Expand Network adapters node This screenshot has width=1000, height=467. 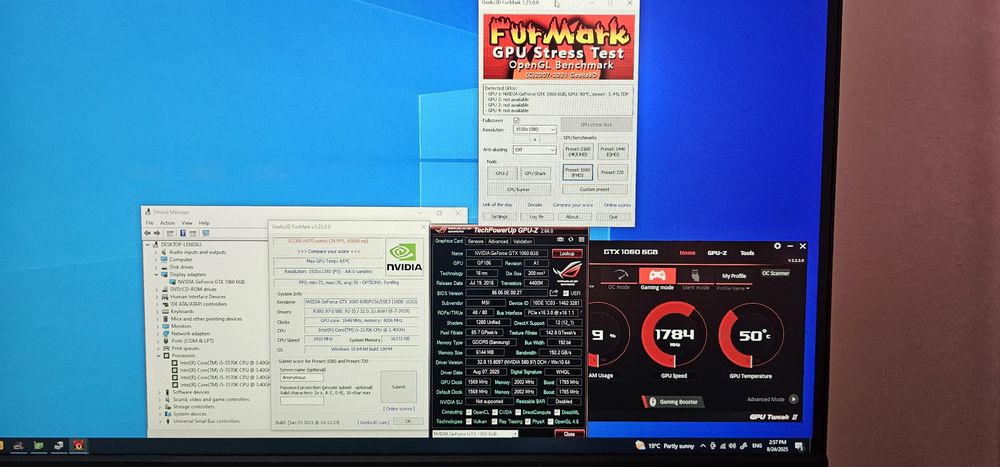point(156,334)
